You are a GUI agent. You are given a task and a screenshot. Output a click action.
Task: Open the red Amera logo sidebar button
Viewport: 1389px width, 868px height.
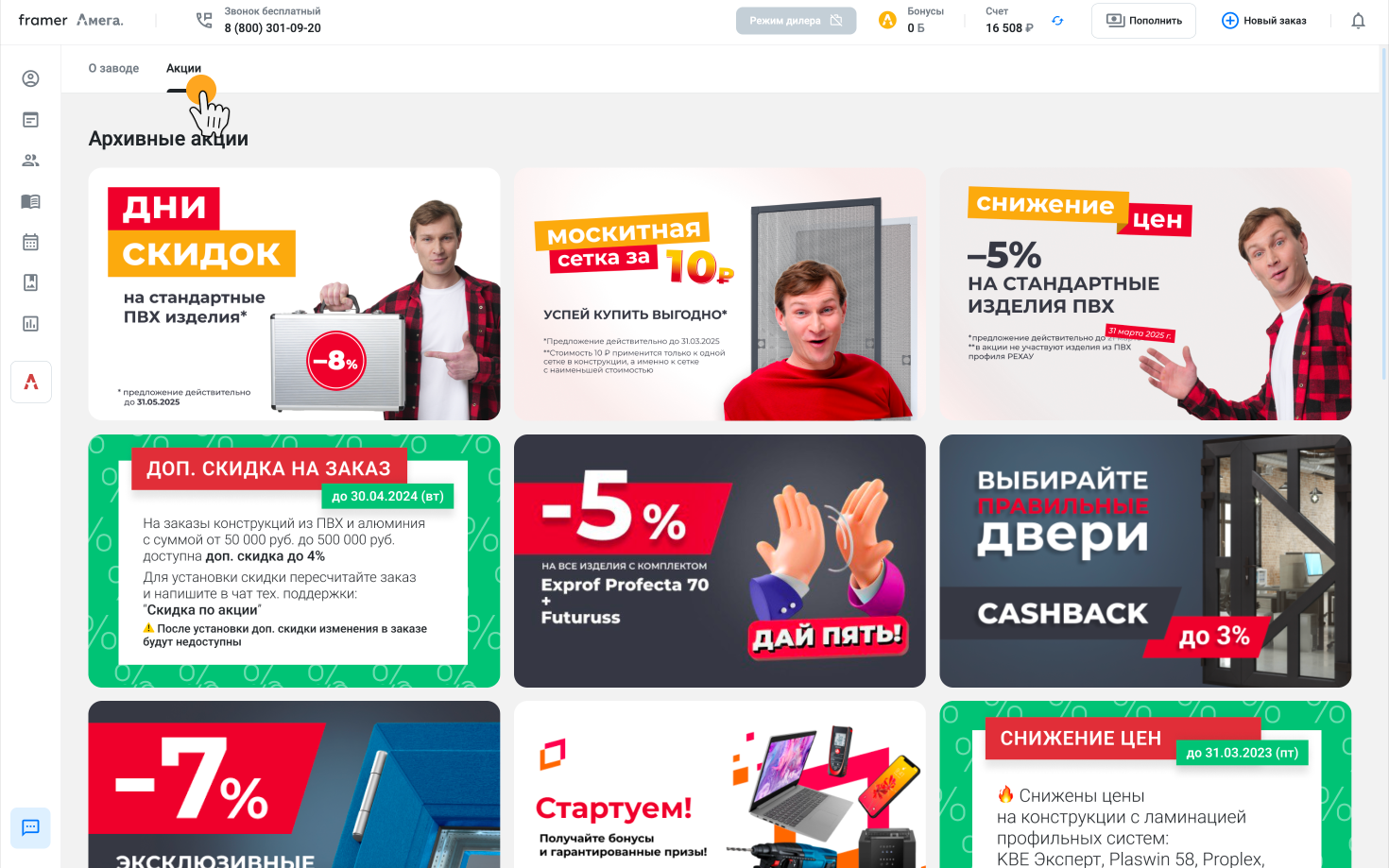(x=31, y=382)
